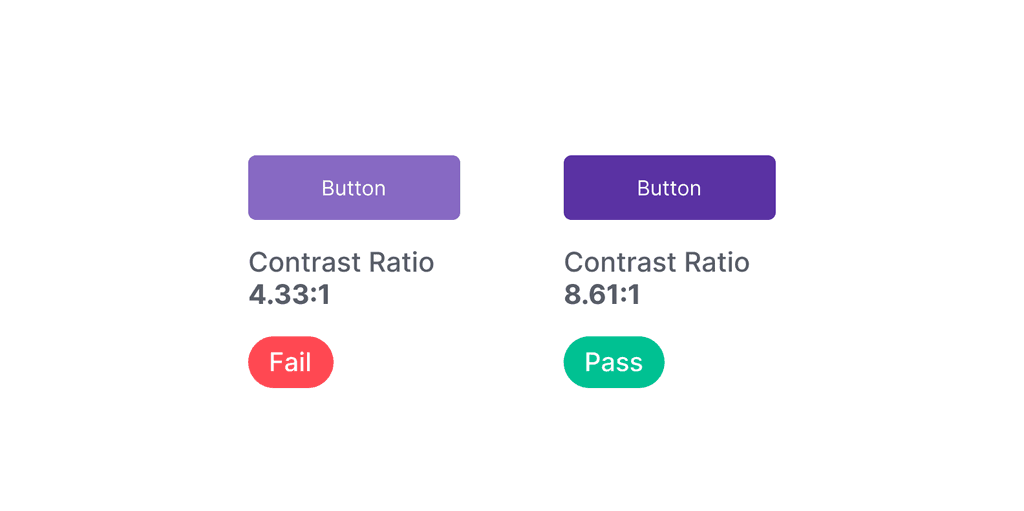Image resolution: width=1024 pixels, height=511 pixels.
Task: Choose the button with passing contrast
Action: (x=669, y=188)
